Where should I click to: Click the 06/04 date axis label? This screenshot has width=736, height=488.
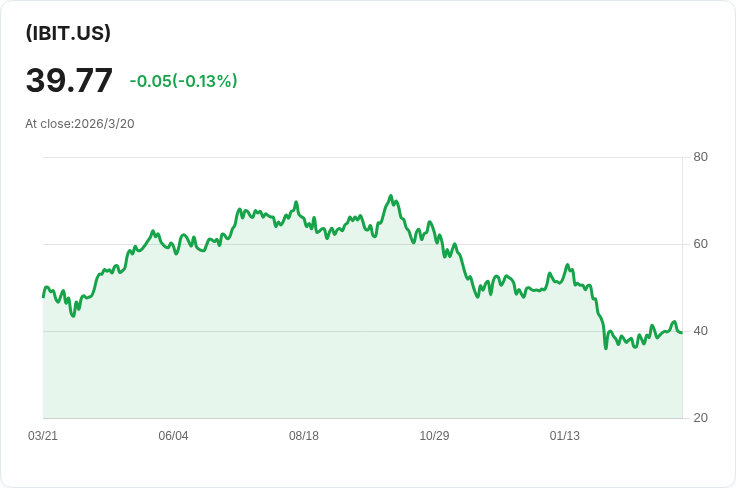pos(173,436)
